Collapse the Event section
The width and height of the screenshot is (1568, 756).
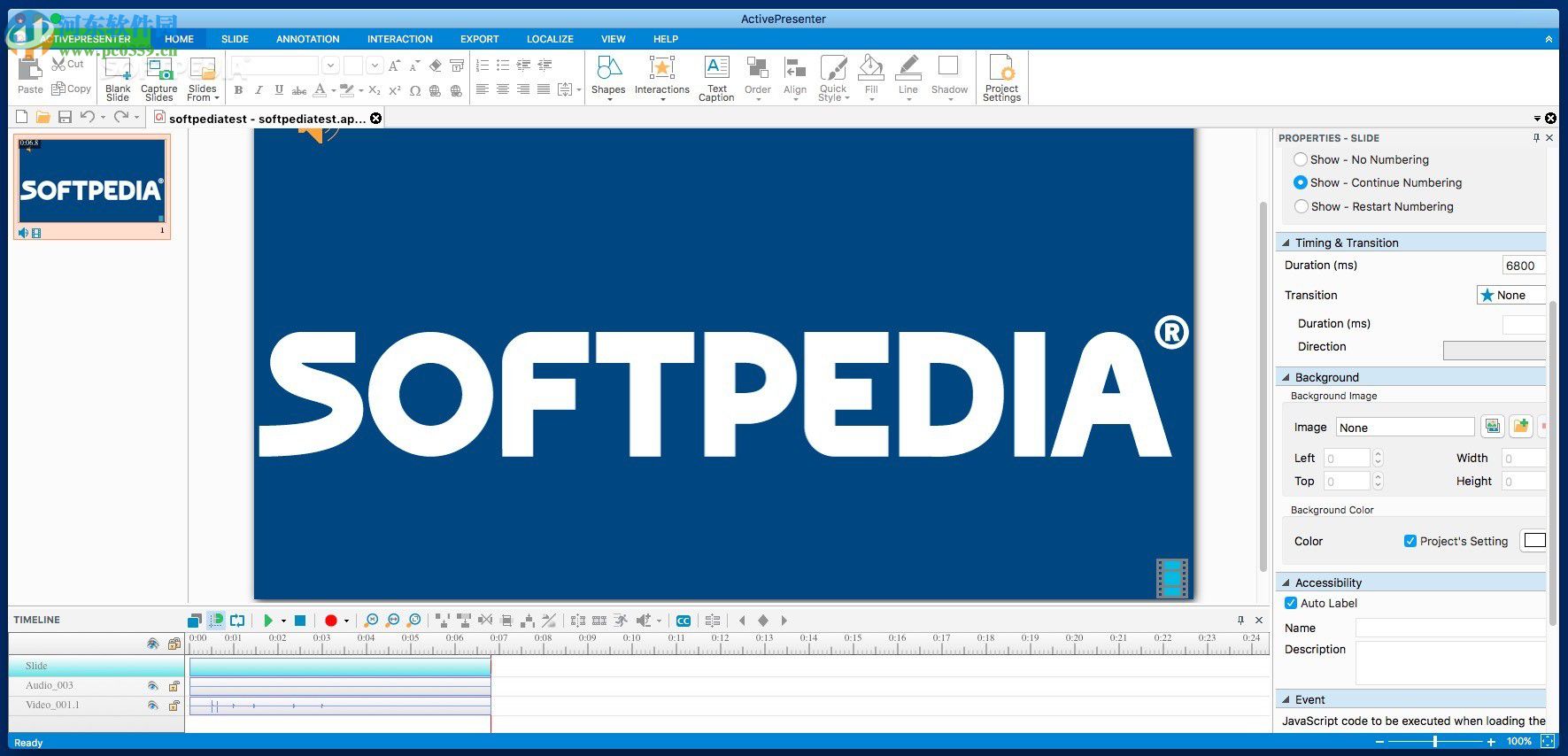[x=1286, y=699]
